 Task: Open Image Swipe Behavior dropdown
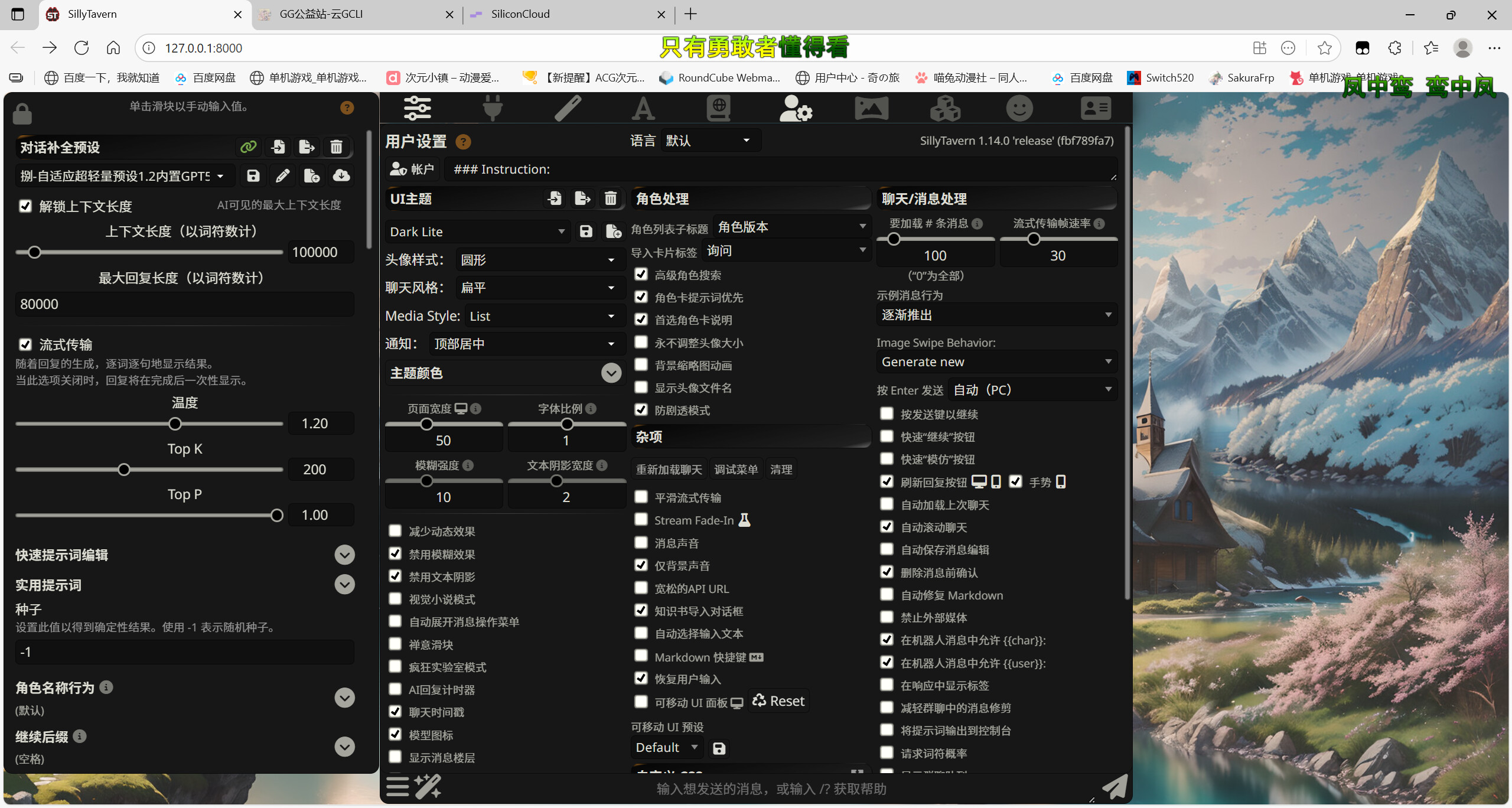(996, 361)
